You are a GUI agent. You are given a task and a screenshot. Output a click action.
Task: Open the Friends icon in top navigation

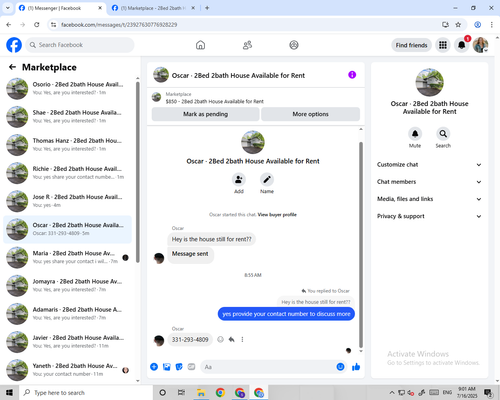pos(247,45)
